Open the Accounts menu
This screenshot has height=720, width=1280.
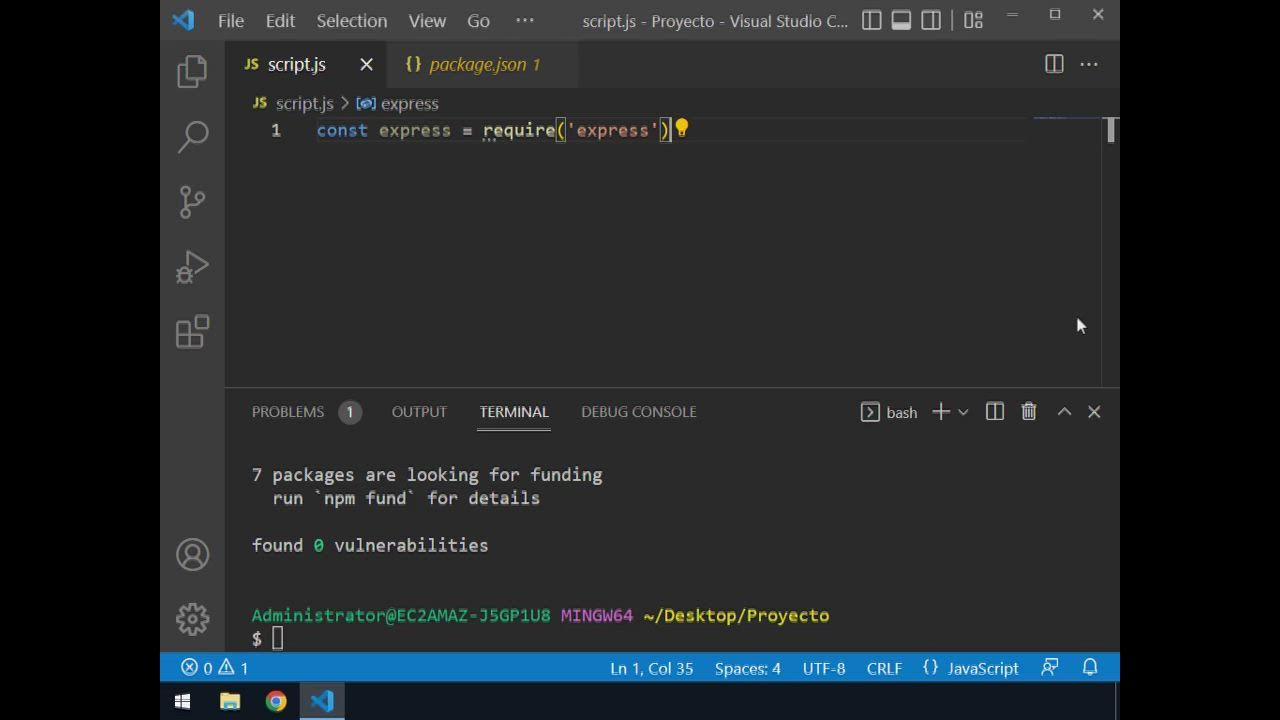[192, 554]
